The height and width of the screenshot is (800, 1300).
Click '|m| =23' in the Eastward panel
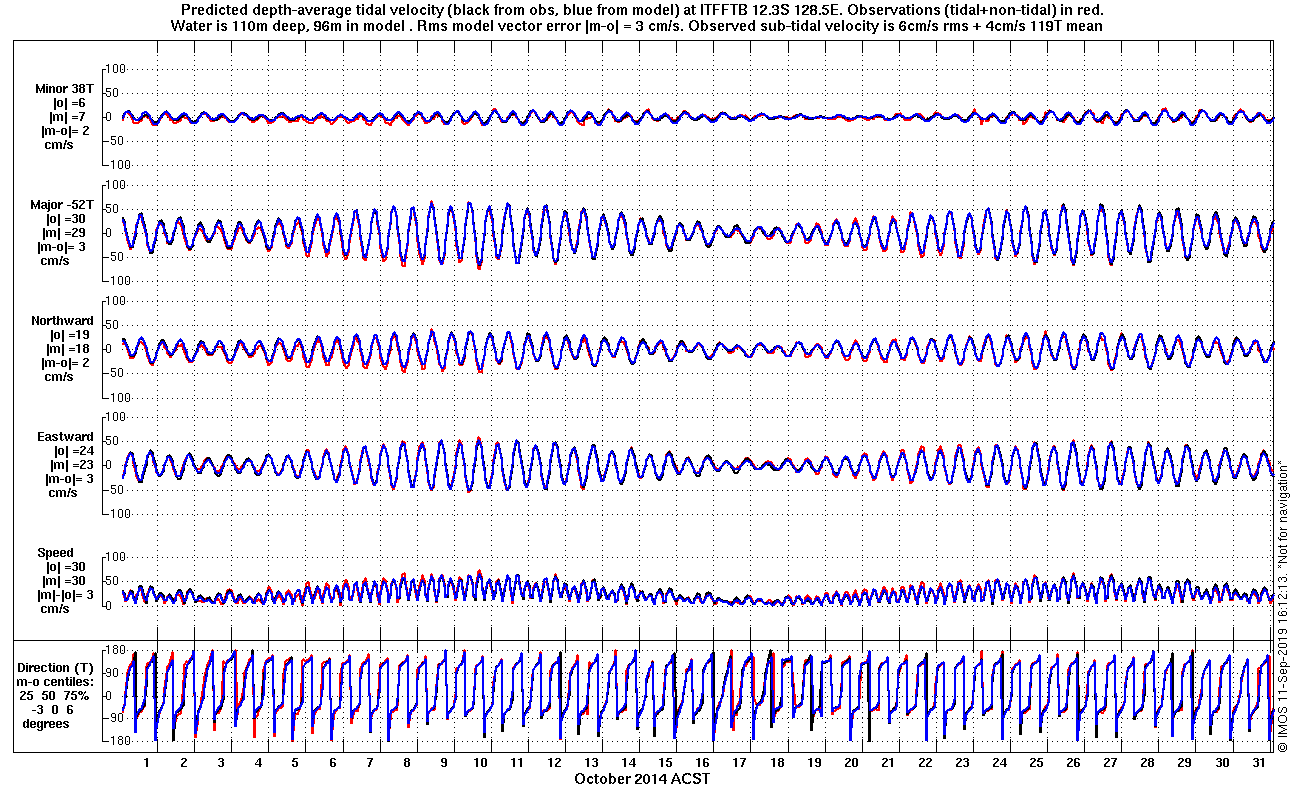pos(70,465)
